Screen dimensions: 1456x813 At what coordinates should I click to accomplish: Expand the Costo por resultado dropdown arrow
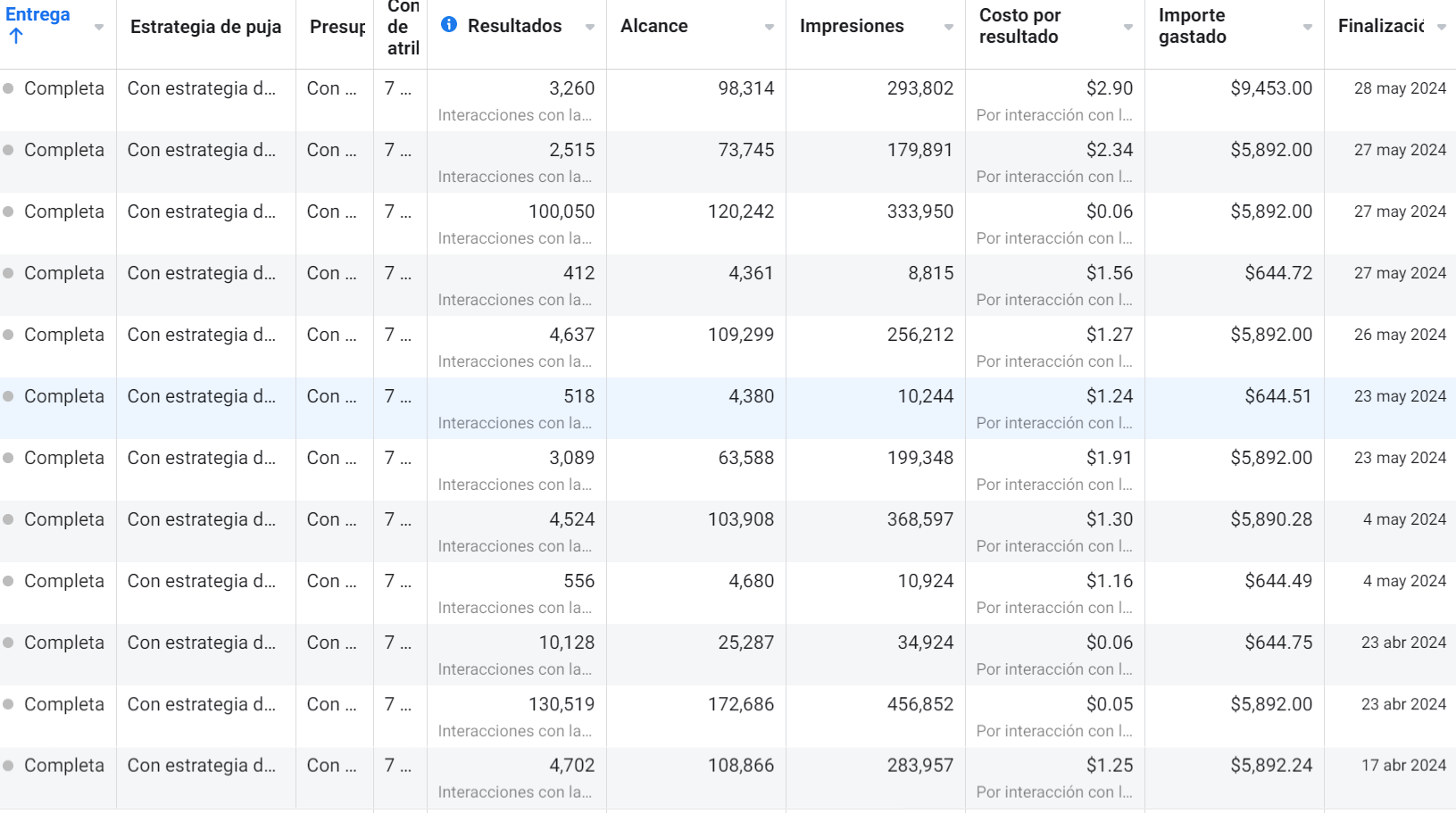click(x=1128, y=27)
